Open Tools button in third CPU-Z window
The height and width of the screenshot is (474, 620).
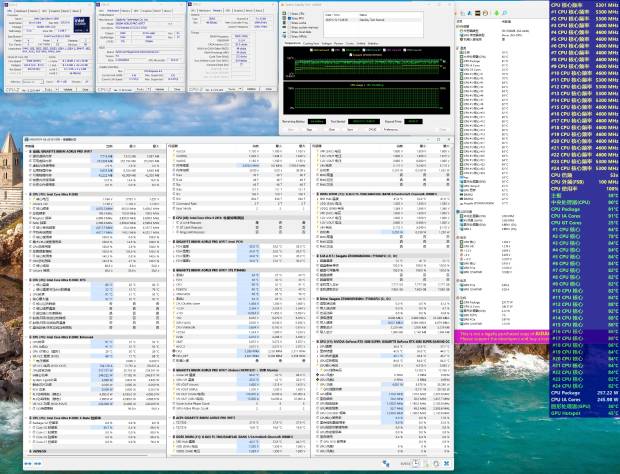pos(232,89)
